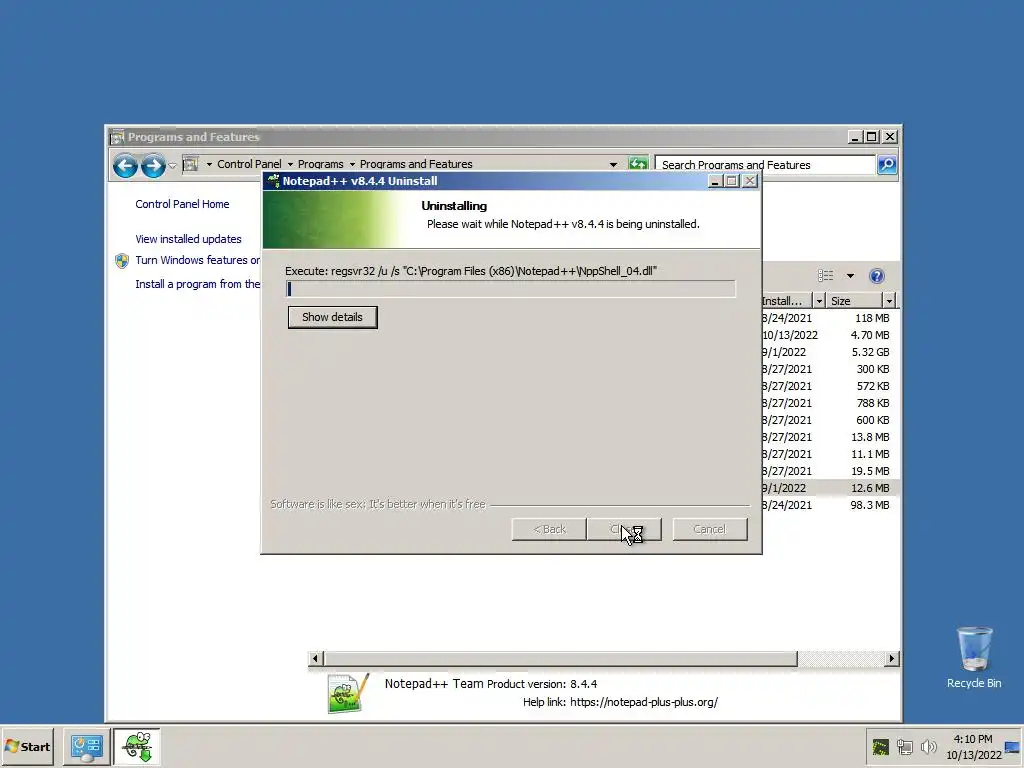1024x768 pixels.
Task: Open the Size column filter dropdown
Action: [889, 300]
